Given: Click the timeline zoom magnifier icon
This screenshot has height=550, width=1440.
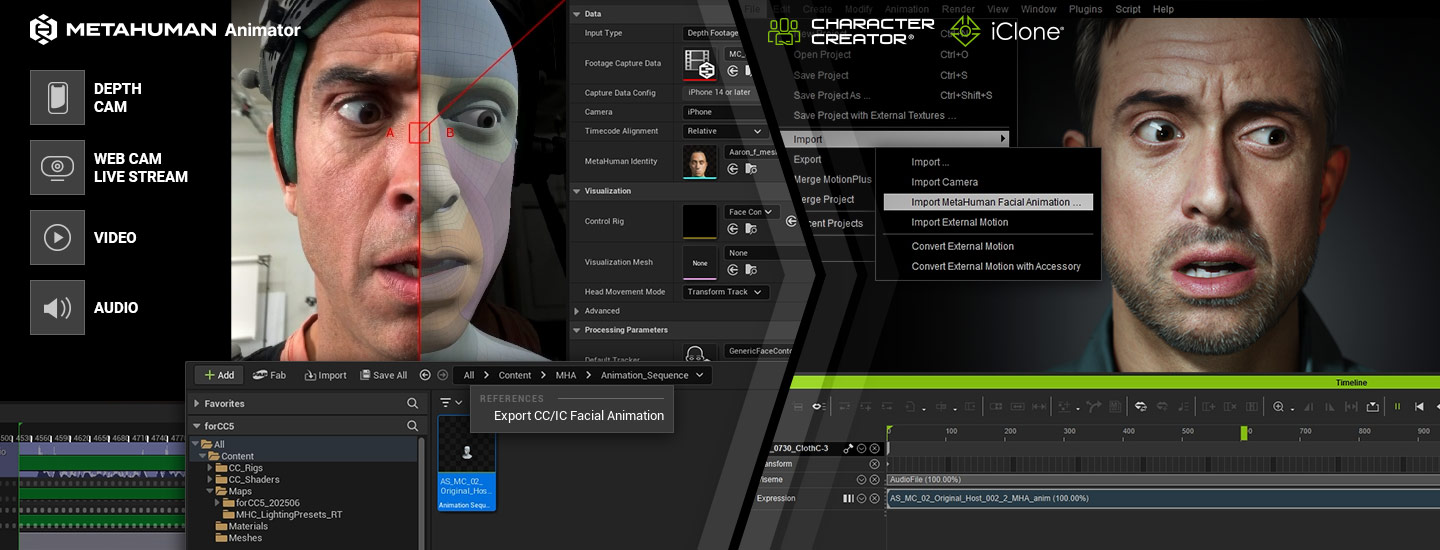Looking at the screenshot, I should click(x=1278, y=406).
